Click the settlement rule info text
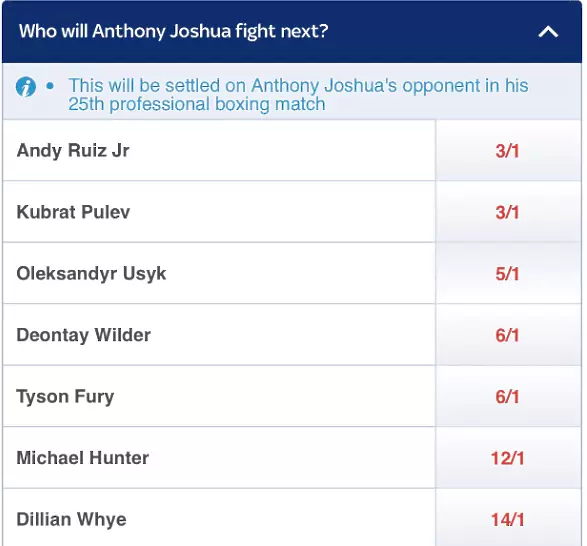The image size is (587, 546). point(298,94)
